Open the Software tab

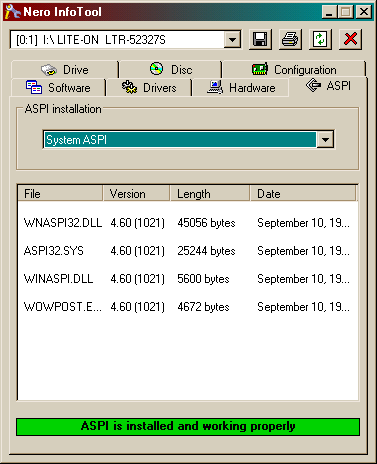pos(58,88)
